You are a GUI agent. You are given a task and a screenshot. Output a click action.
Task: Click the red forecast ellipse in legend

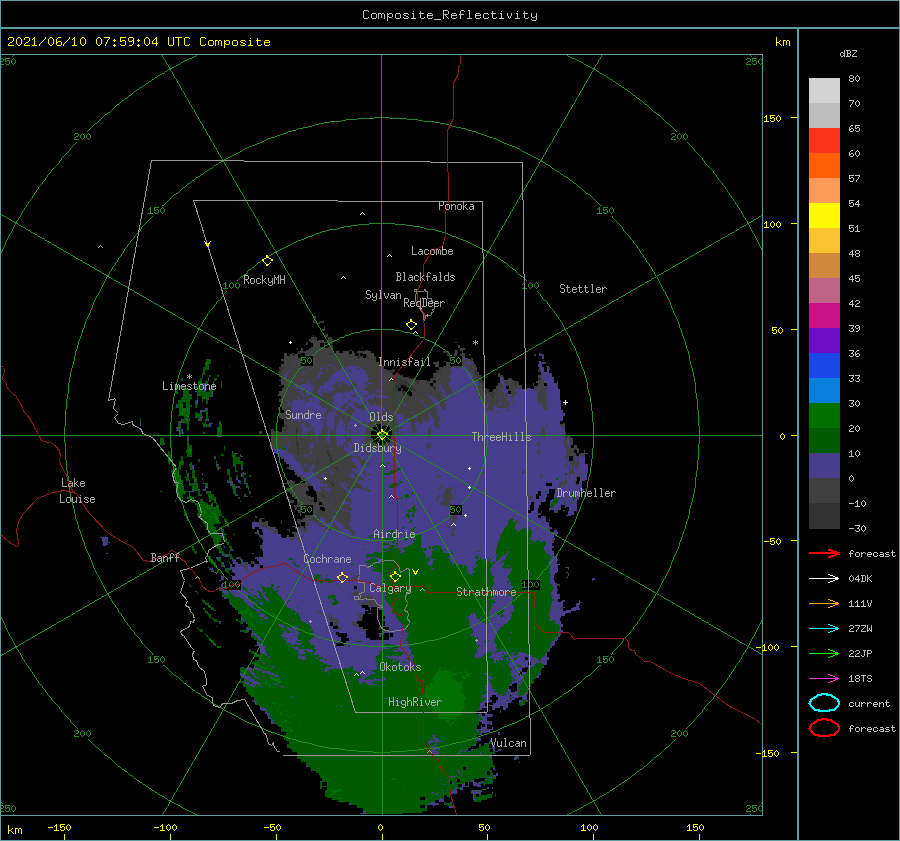tap(824, 728)
